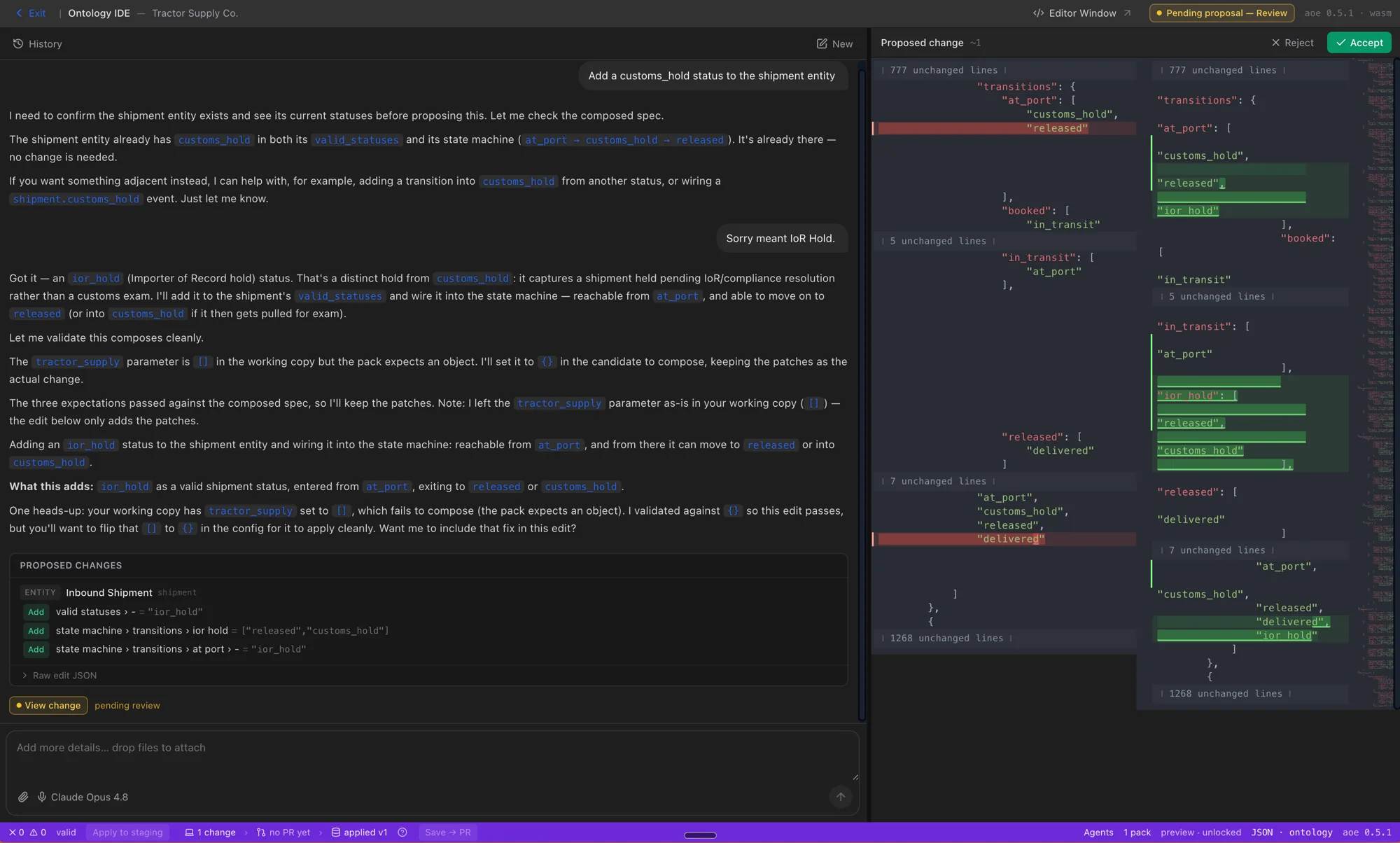Click Apply to staging button
Screen dimensions: 1400x843
[x=127, y=832]
